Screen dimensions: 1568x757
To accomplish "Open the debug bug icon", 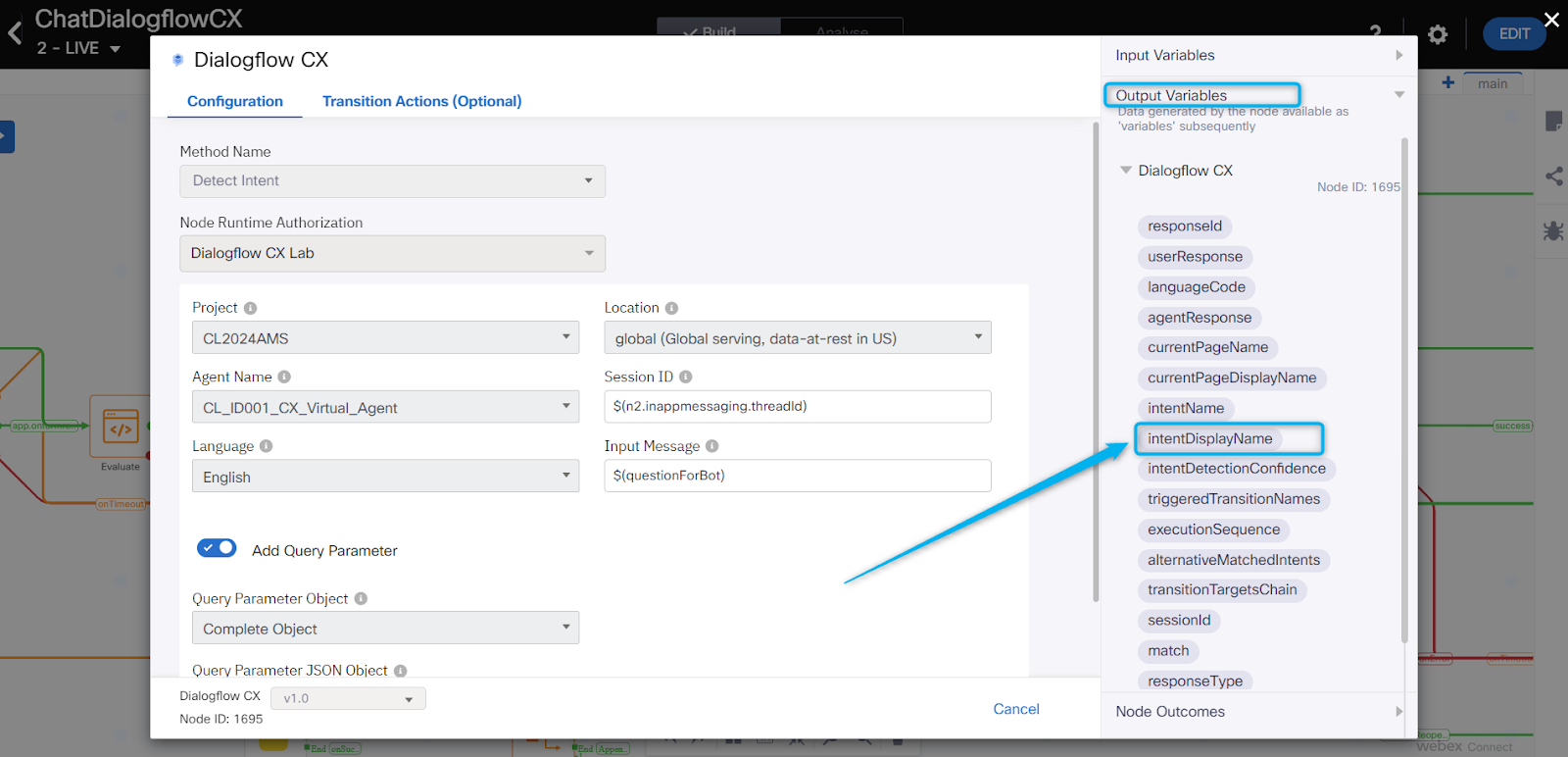I will click(1553, 231).
